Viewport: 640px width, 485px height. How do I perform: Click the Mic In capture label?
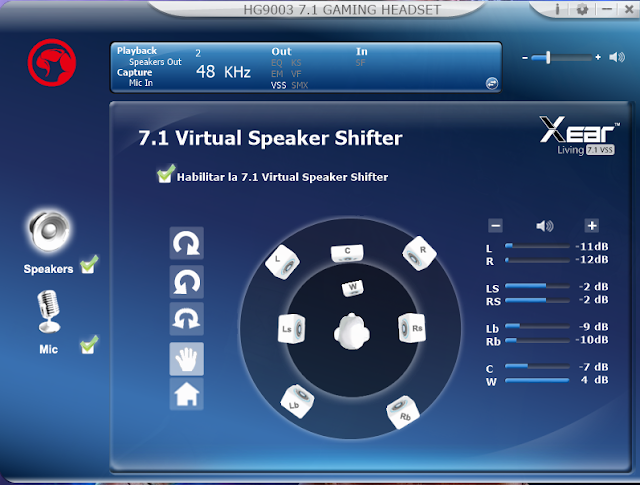point(141,83)
